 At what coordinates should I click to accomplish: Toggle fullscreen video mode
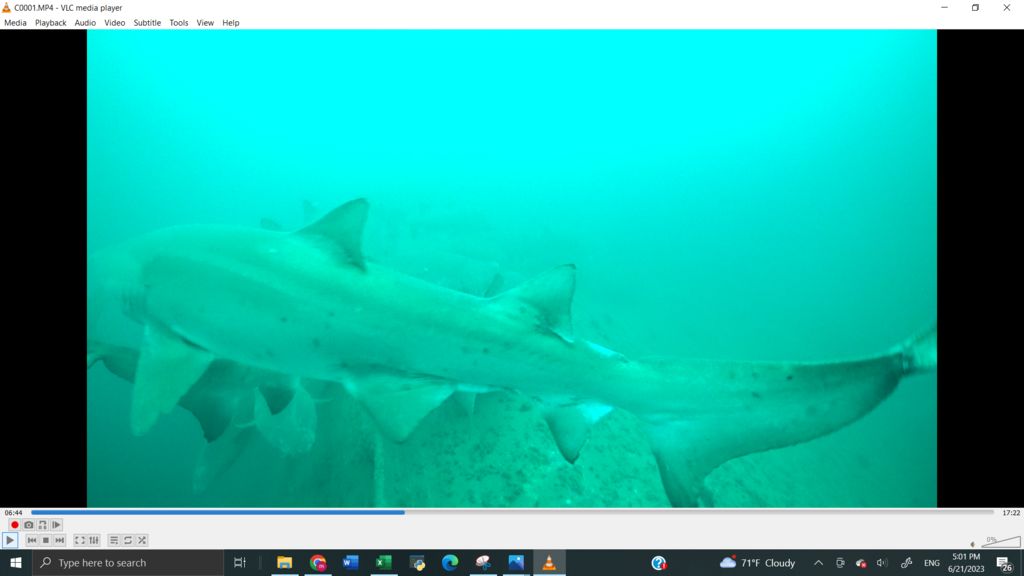click(80, 540)
